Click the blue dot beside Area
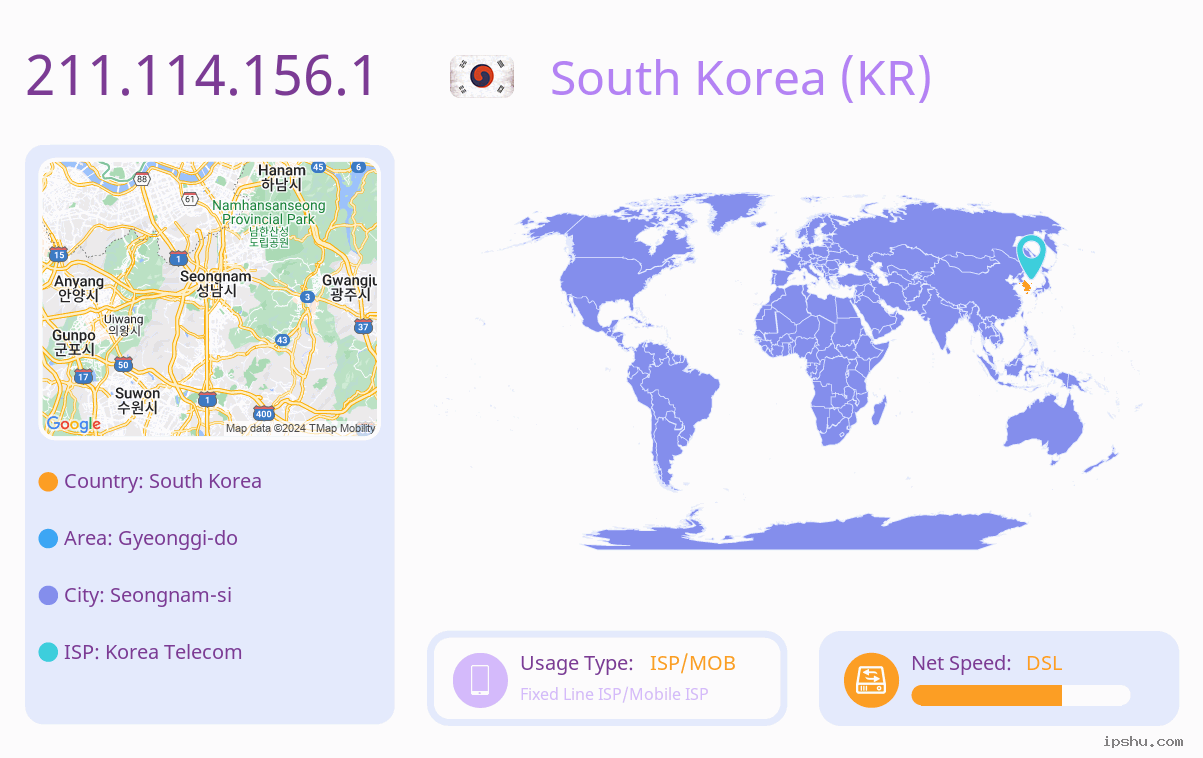Image resolution: width=1203 pixels, height=758 pixels. click(48, 539)
